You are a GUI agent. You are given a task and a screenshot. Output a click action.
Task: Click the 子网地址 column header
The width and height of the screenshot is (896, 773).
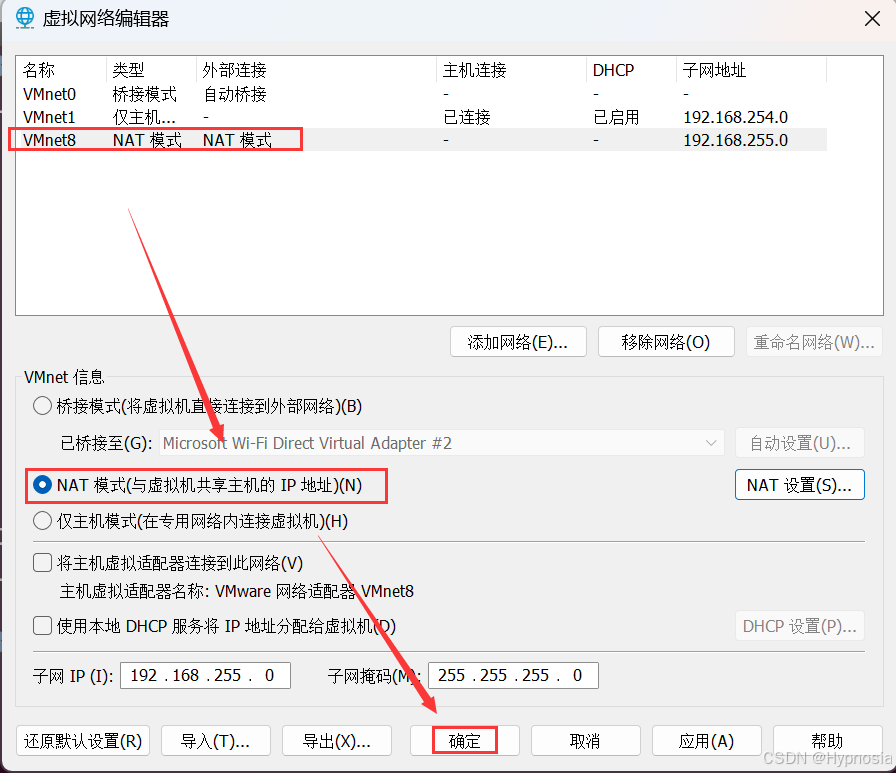pyautogui.click(x=751, y=70)
